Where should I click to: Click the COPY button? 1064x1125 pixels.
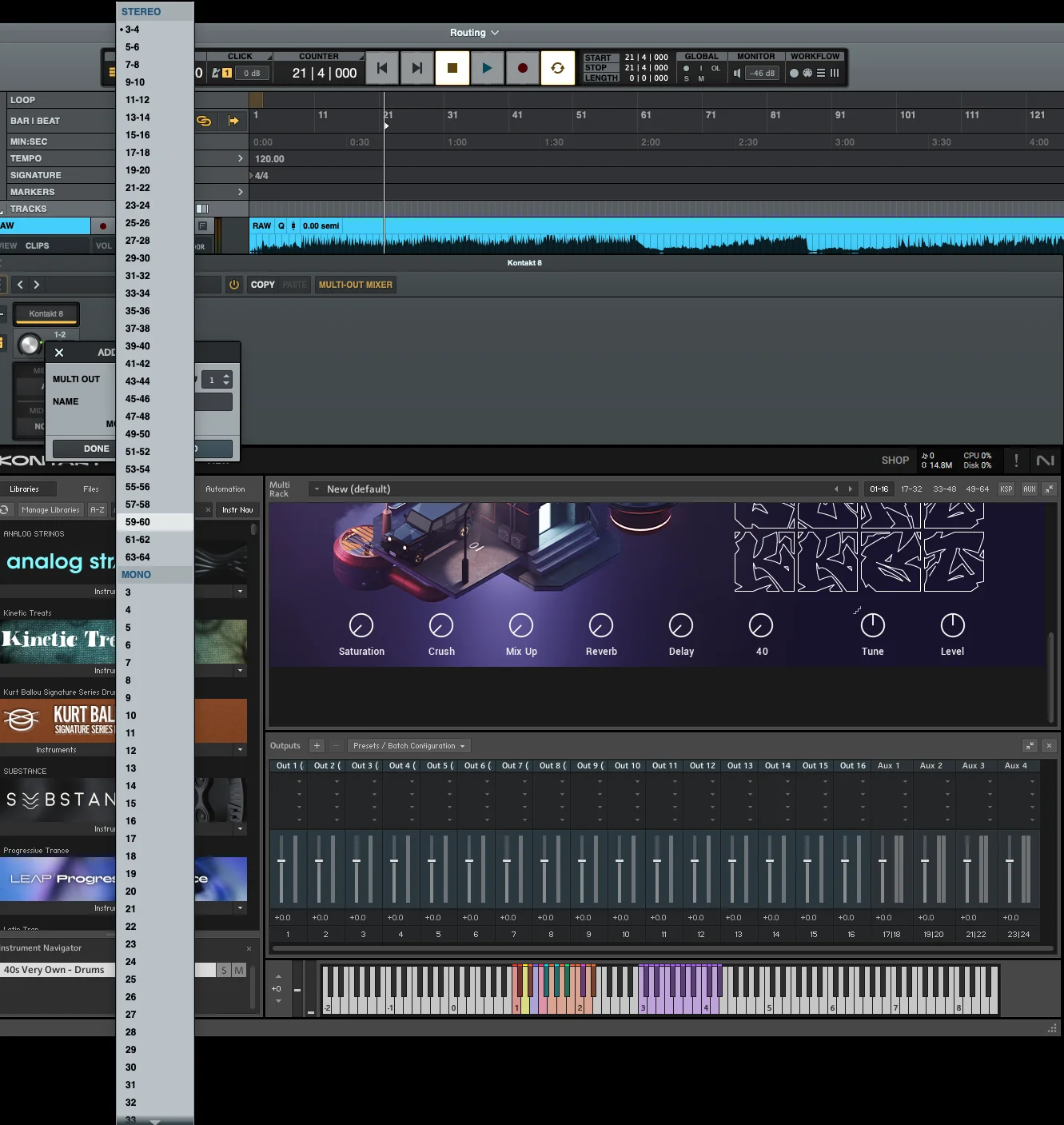262,285
